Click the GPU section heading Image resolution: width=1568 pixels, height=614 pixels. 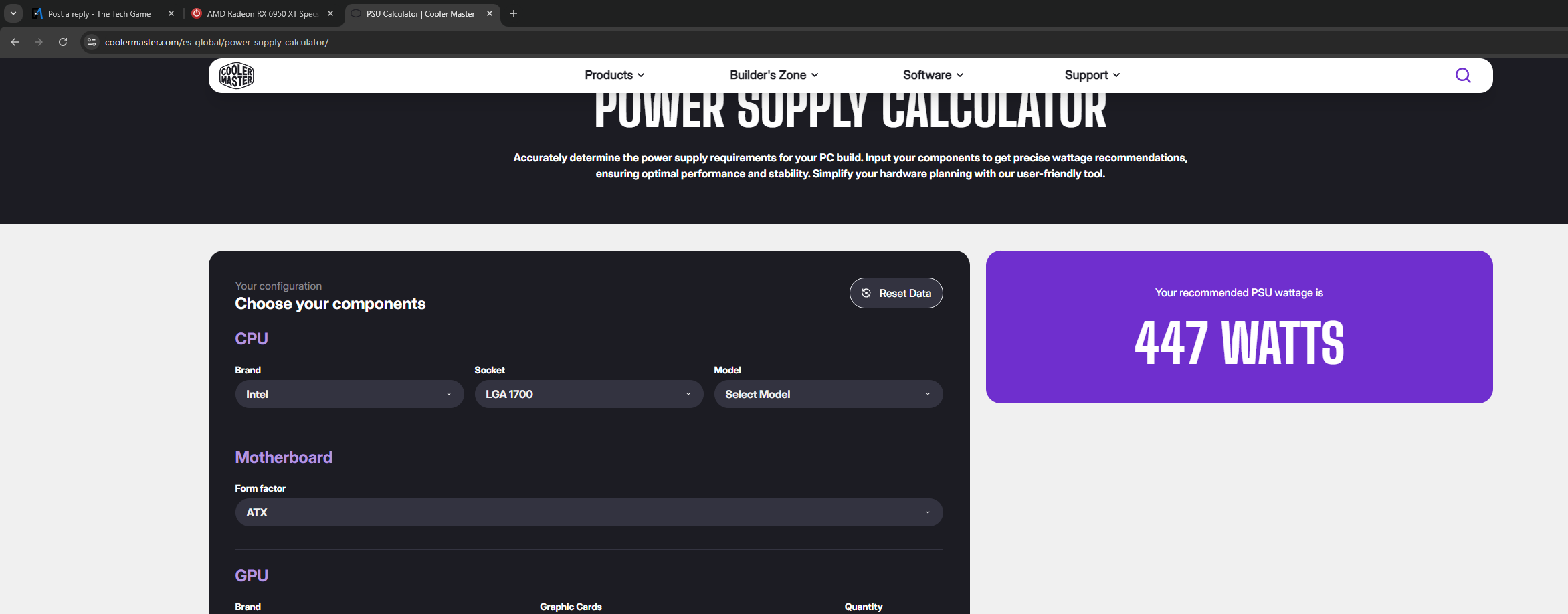coord(252,575)
